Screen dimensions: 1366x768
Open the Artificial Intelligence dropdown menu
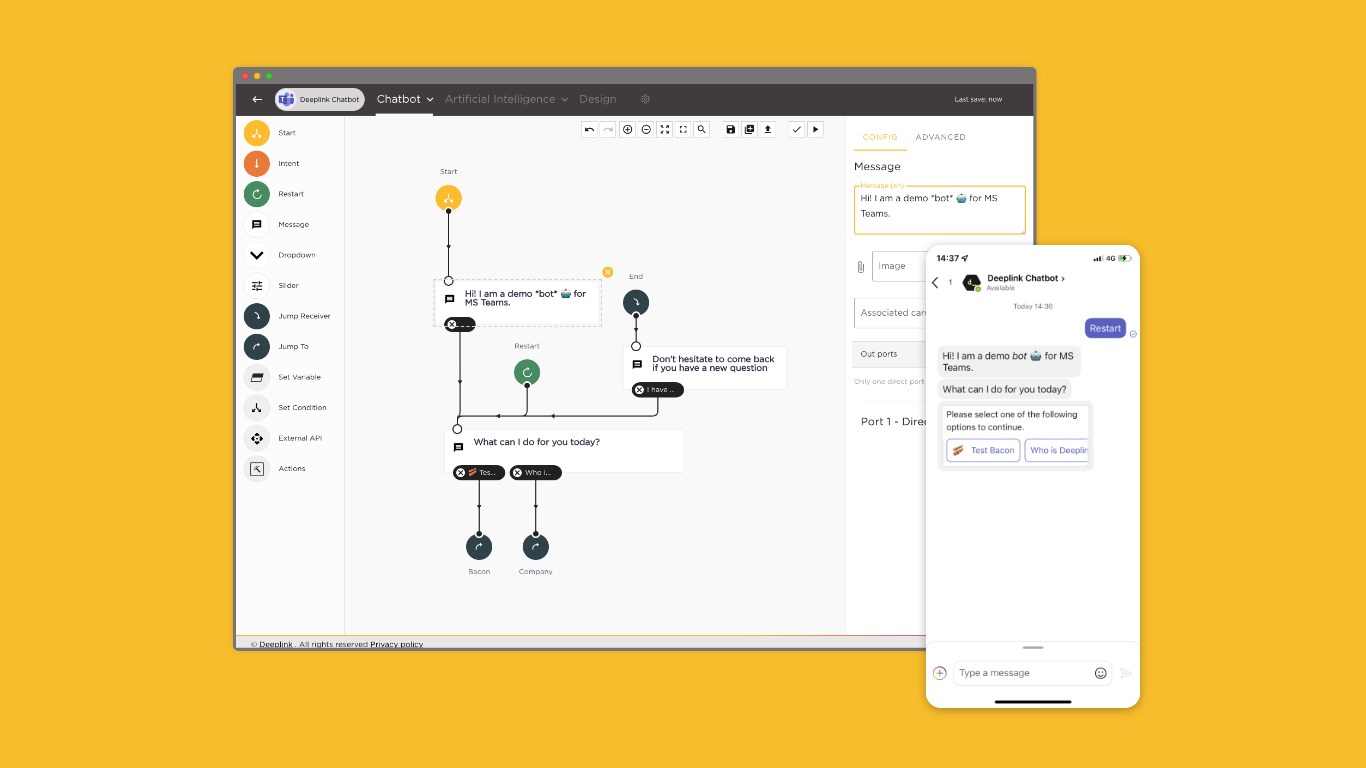point(506,99)
